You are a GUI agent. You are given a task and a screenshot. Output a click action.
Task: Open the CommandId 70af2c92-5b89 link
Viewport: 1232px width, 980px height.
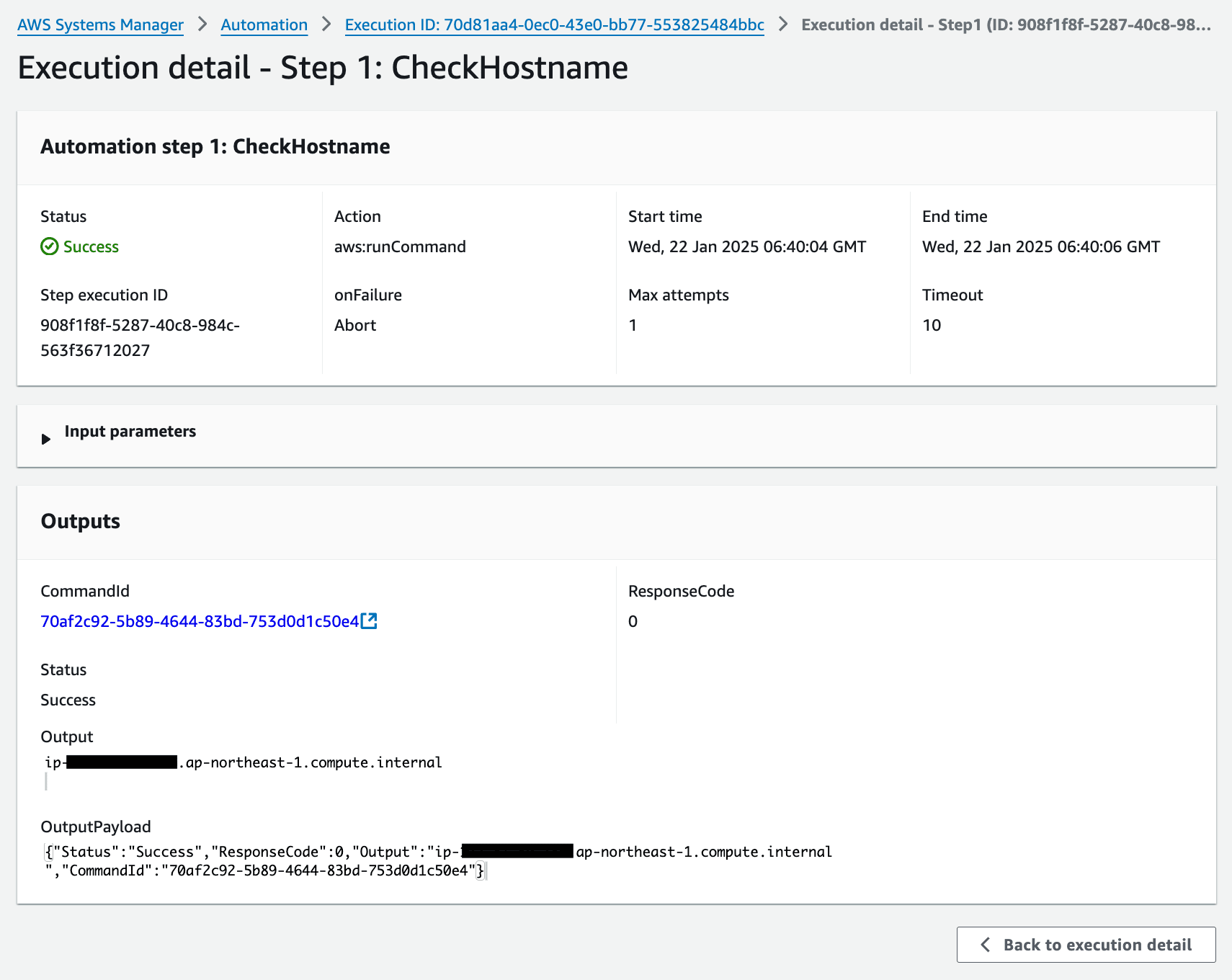(x=200, y=621)
